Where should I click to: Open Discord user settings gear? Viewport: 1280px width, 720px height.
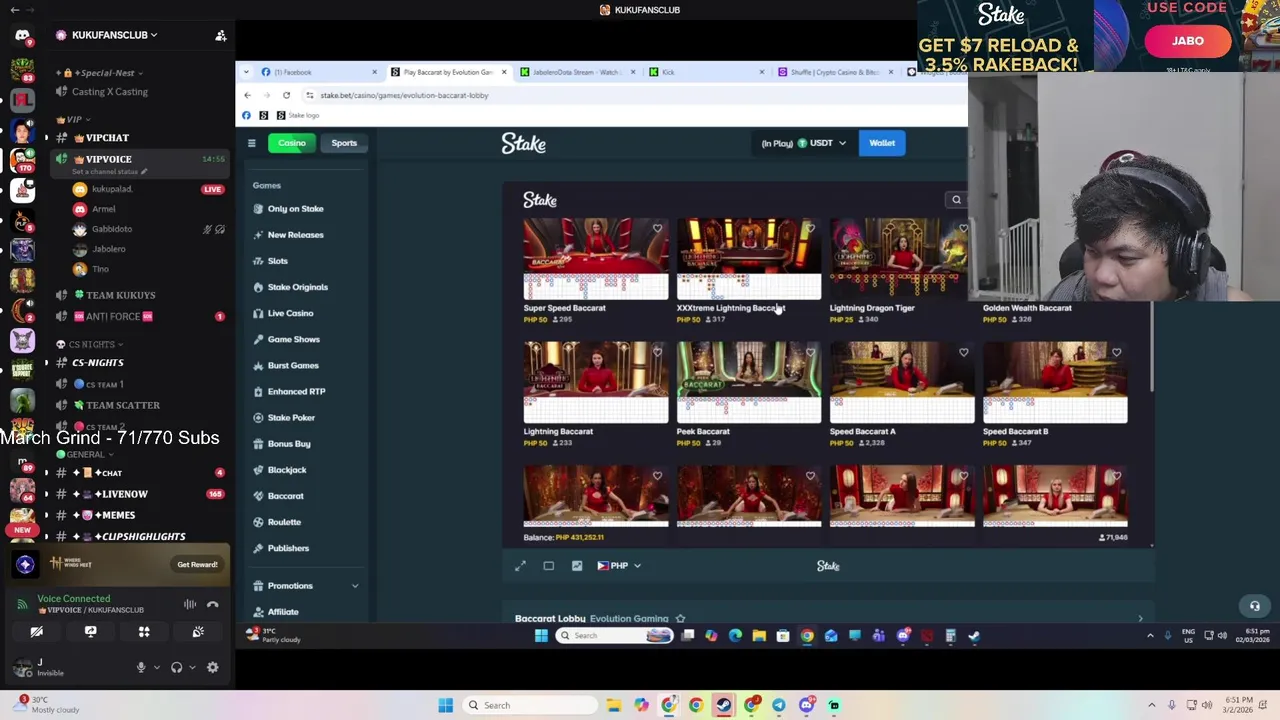point(212,668)
